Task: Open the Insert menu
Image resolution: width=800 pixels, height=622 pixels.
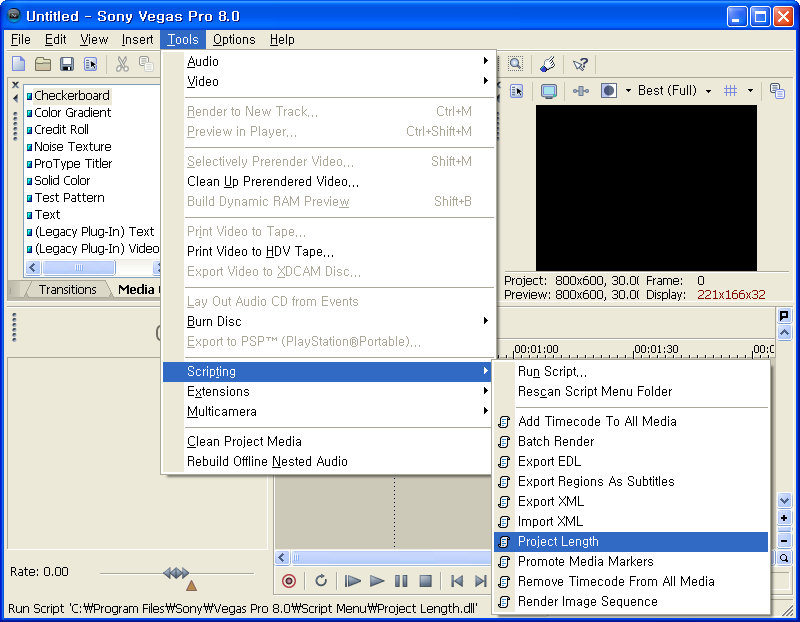Action: (137, 40)
